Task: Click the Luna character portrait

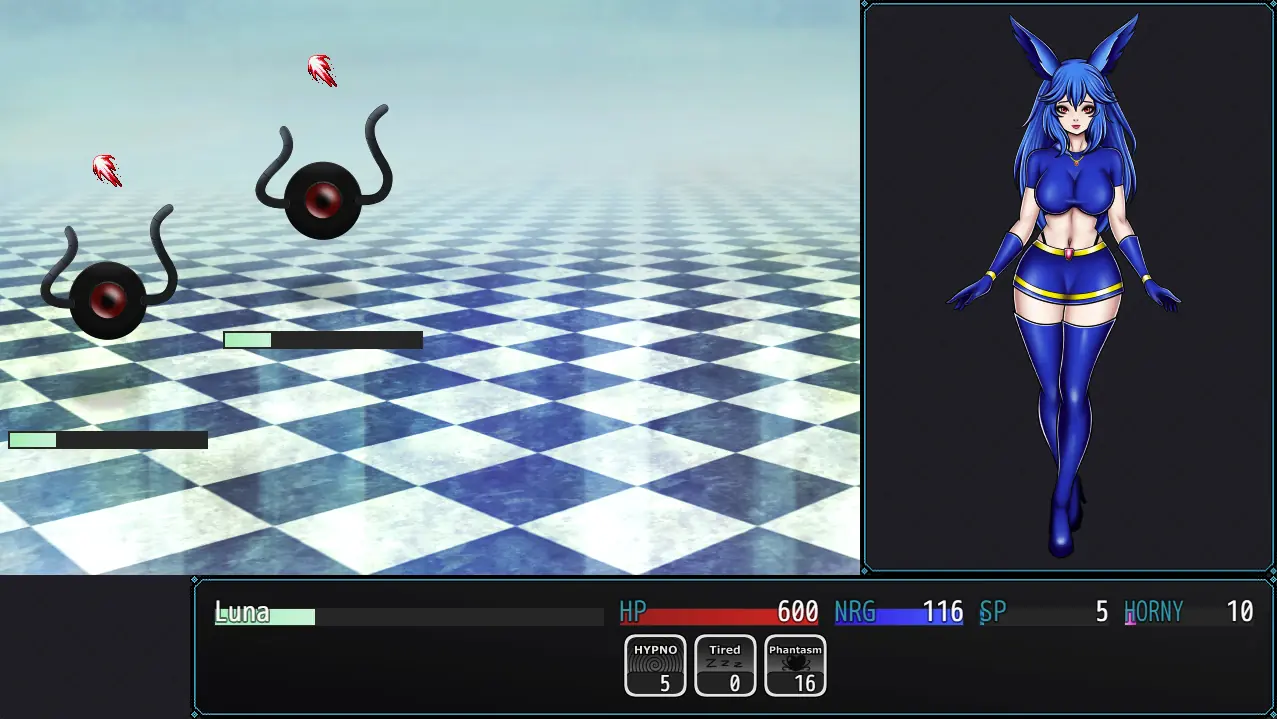Action: tap(1066, 285)
